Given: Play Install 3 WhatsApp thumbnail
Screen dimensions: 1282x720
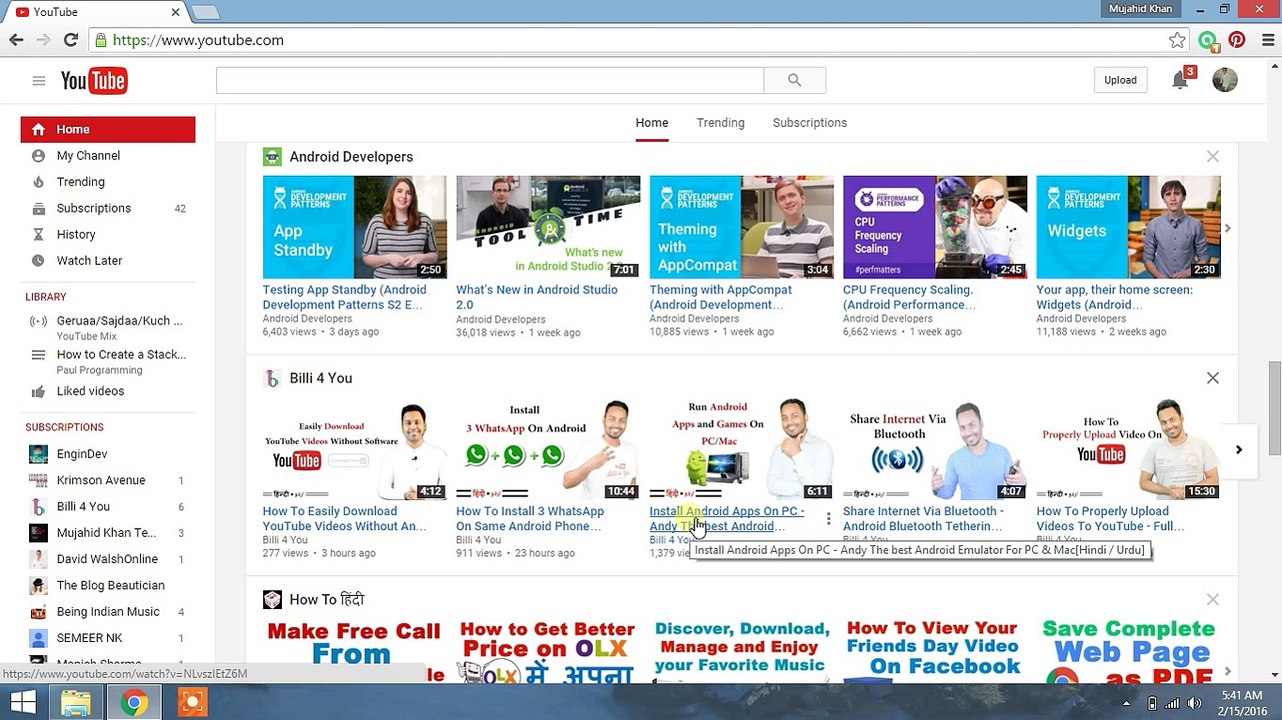Looking at the screenshot, I should point(548,449).
